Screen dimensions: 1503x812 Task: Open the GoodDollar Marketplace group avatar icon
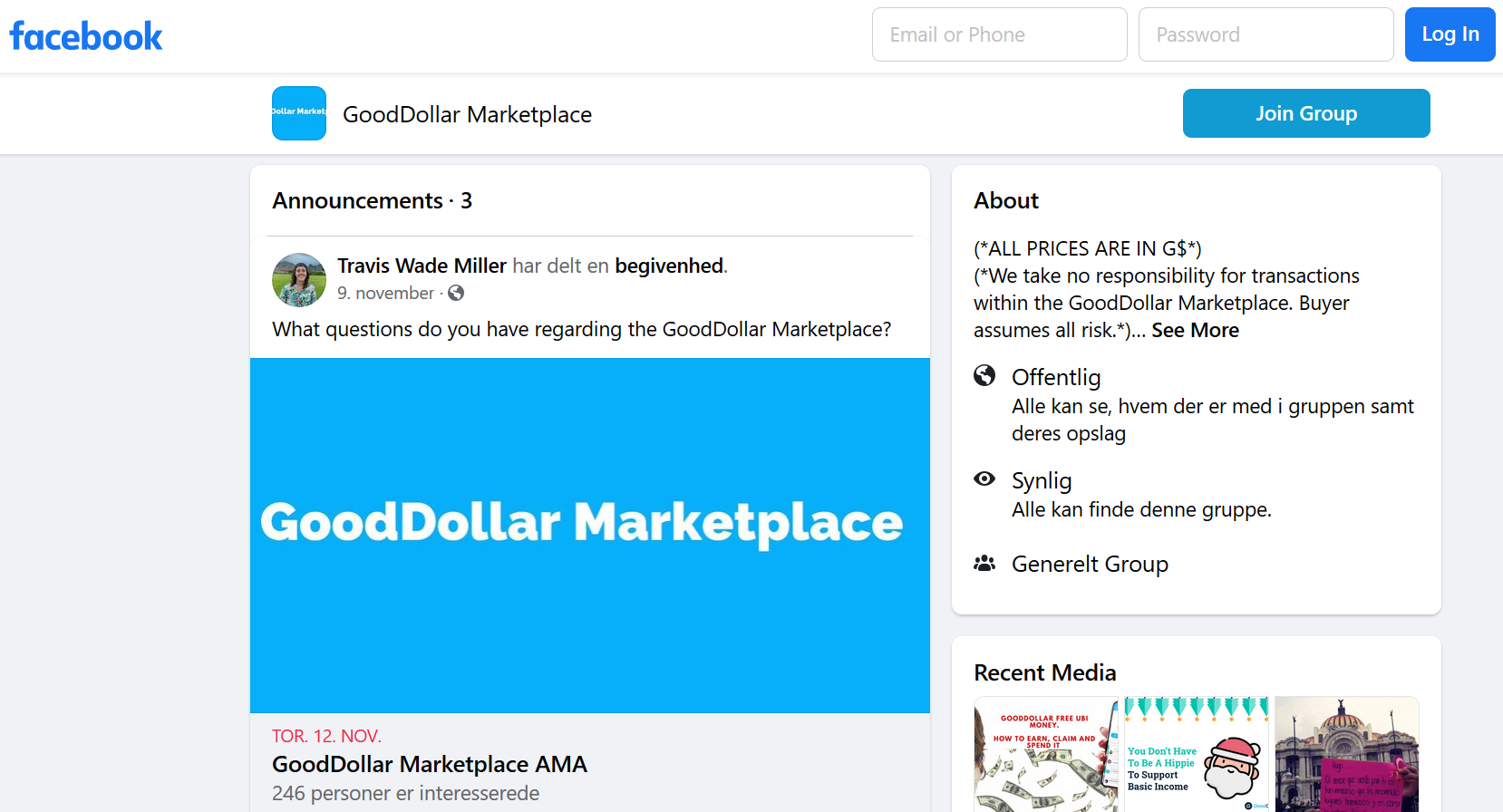coord(299,113)
